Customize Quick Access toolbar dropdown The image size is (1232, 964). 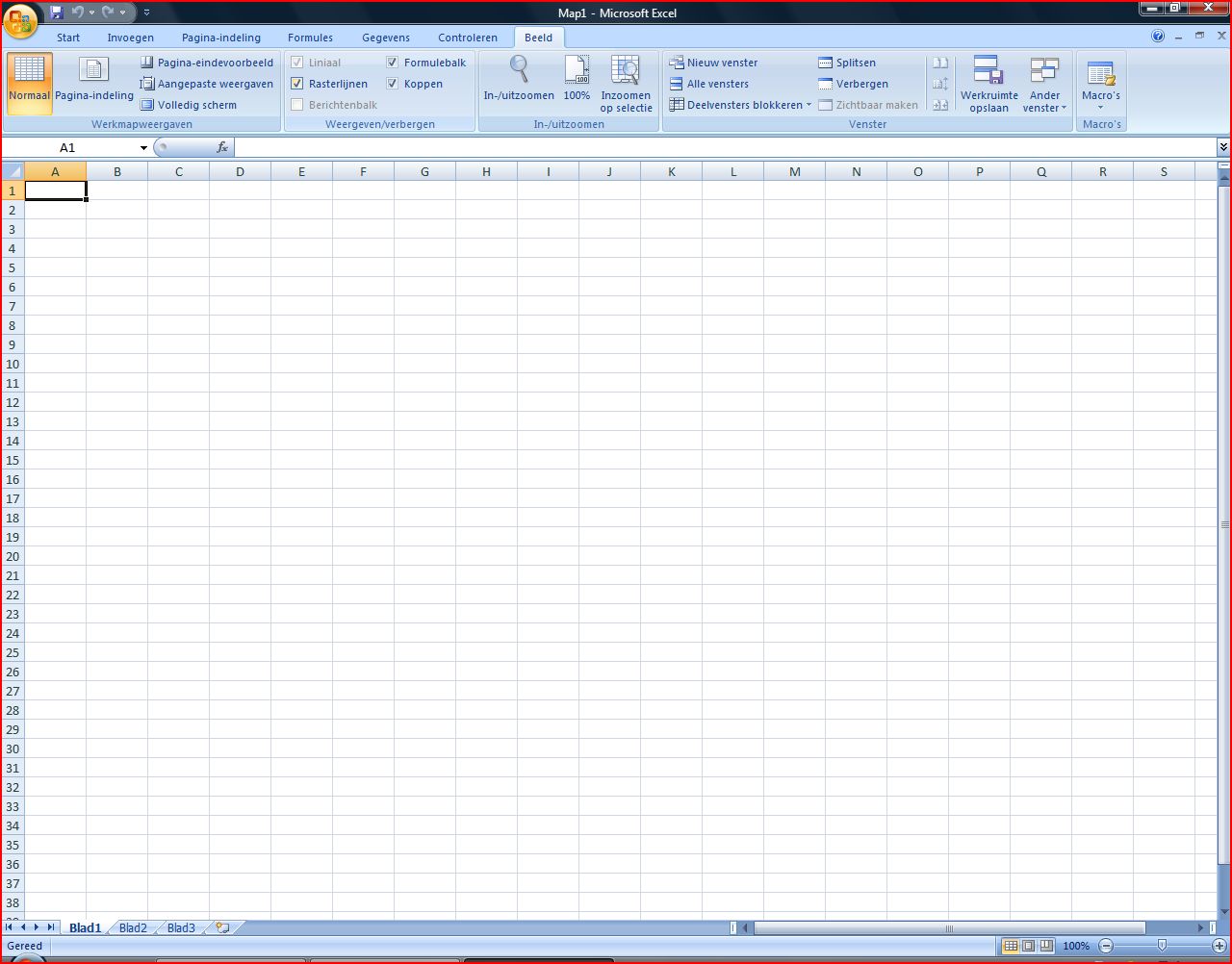coord(147,13)
